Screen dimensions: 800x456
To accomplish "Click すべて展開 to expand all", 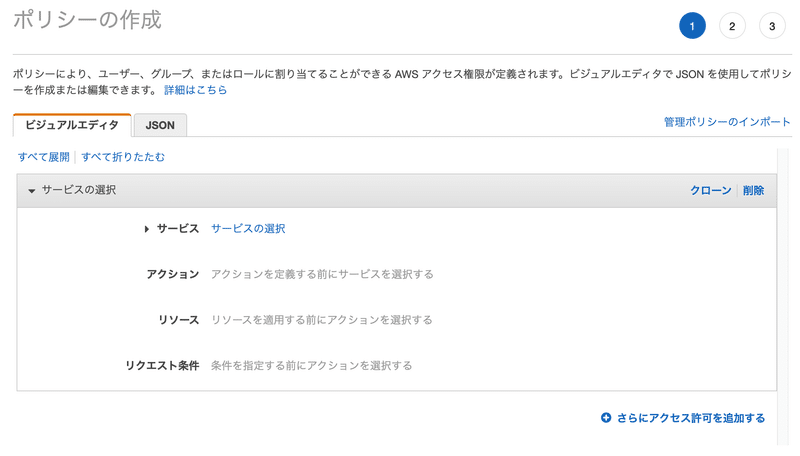I will 44,157.
